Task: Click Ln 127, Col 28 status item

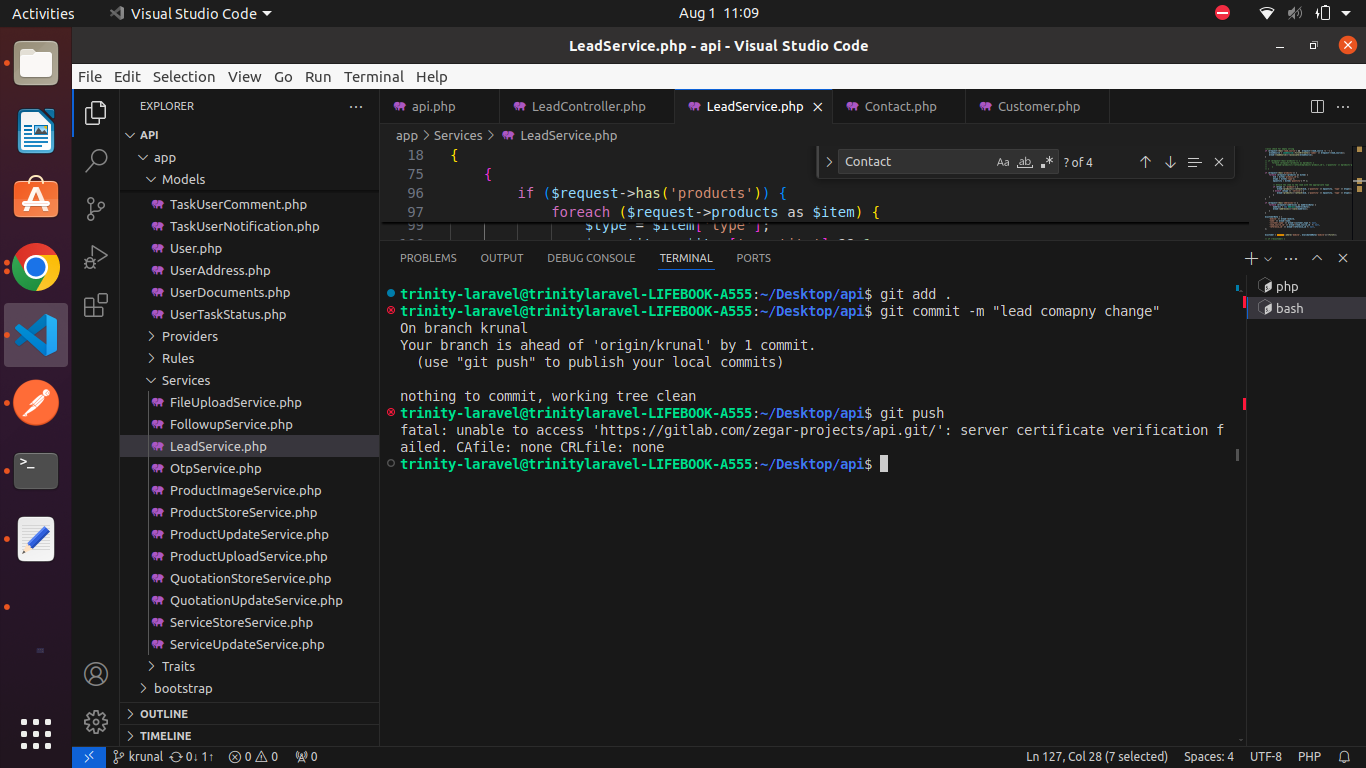Action: [1097, 757]
